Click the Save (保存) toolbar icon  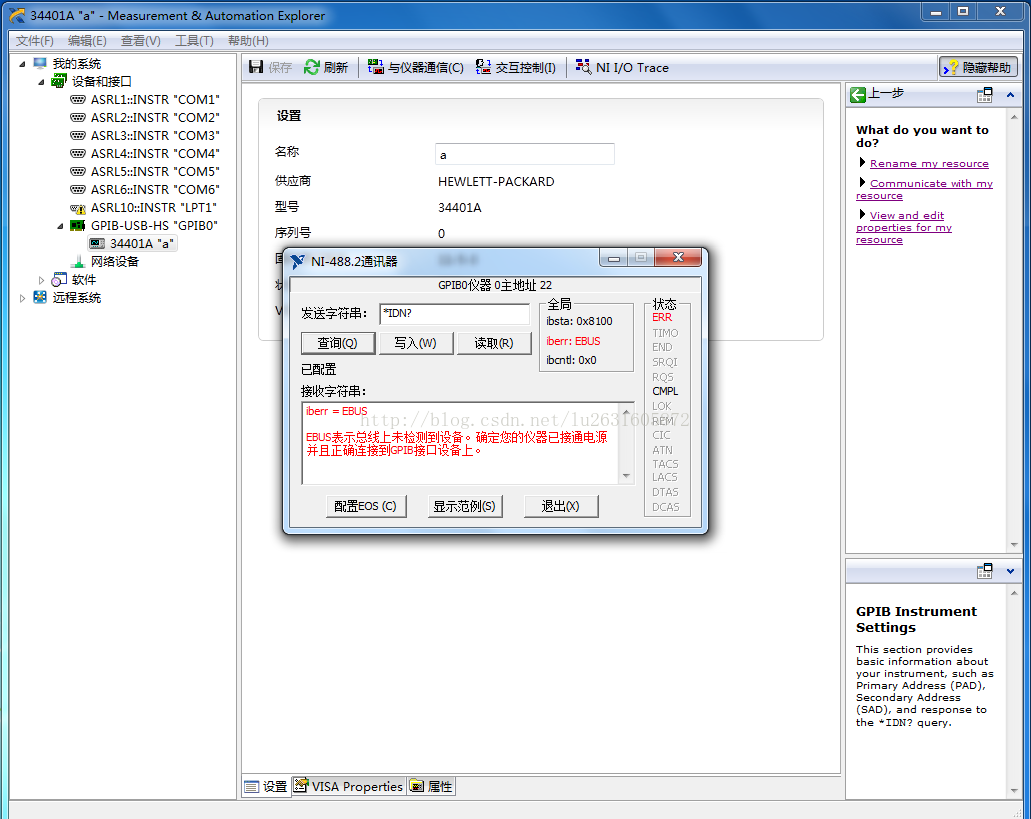tap(256, 67)
